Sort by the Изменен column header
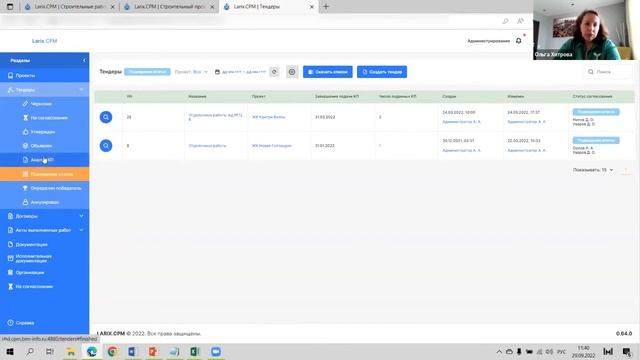Viewport: 640px width, 360px height. click(x=516, y=96)
